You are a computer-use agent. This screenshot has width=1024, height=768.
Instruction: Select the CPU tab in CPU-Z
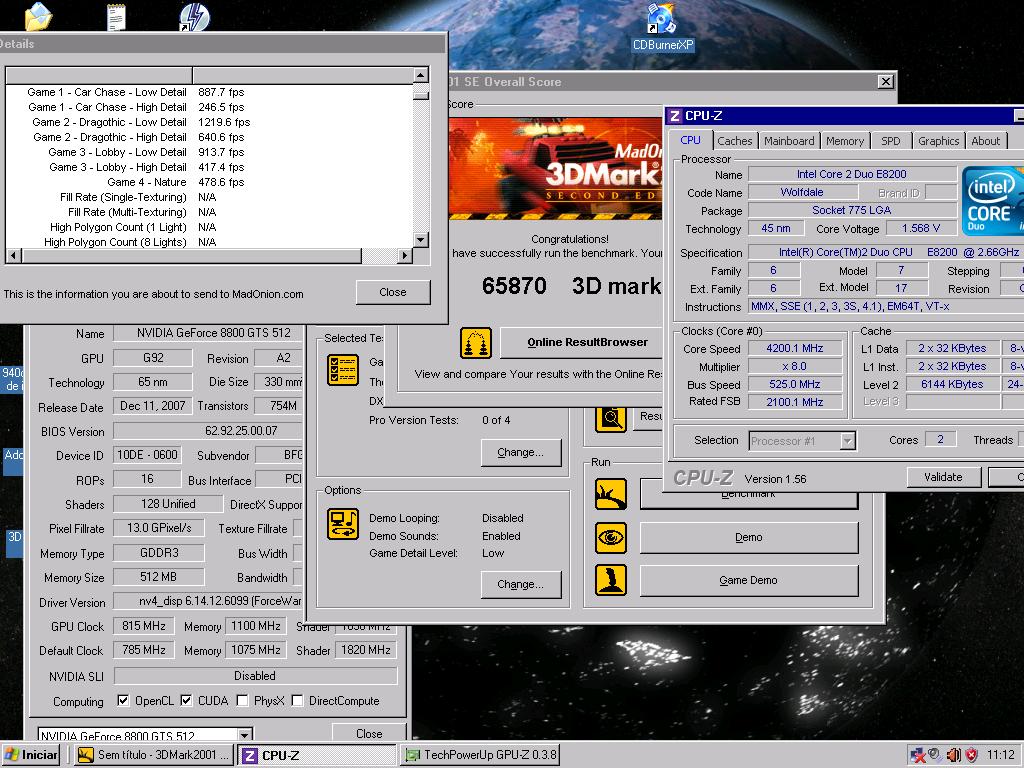(x=690, y=140)
